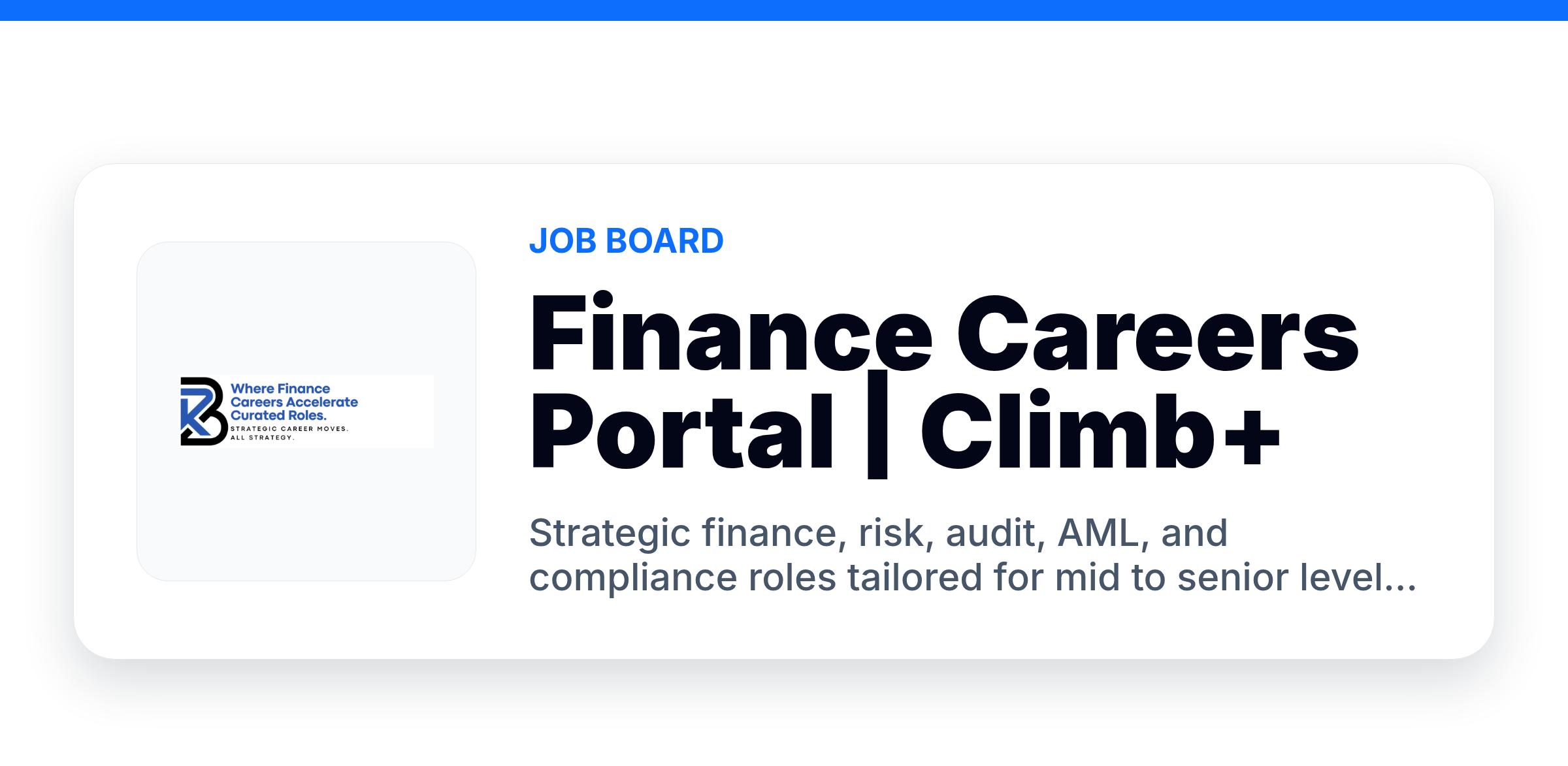Click Curated Roles text in the logo
This screenshot has width=1568, height=766.
coord(278,415)
